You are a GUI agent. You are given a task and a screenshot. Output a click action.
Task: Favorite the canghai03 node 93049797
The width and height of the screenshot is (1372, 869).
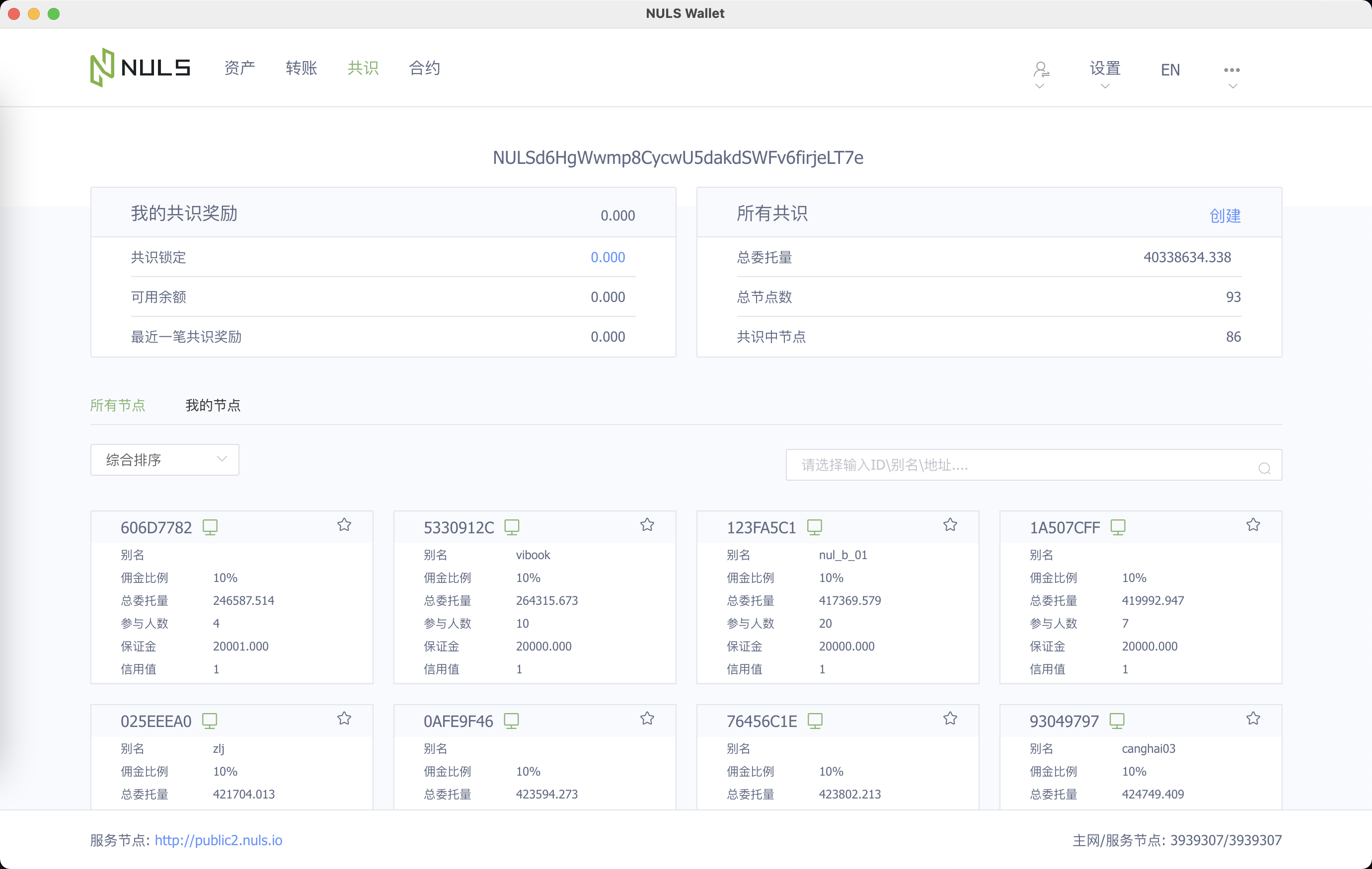pyautogui.click(x=1253, y=718)
